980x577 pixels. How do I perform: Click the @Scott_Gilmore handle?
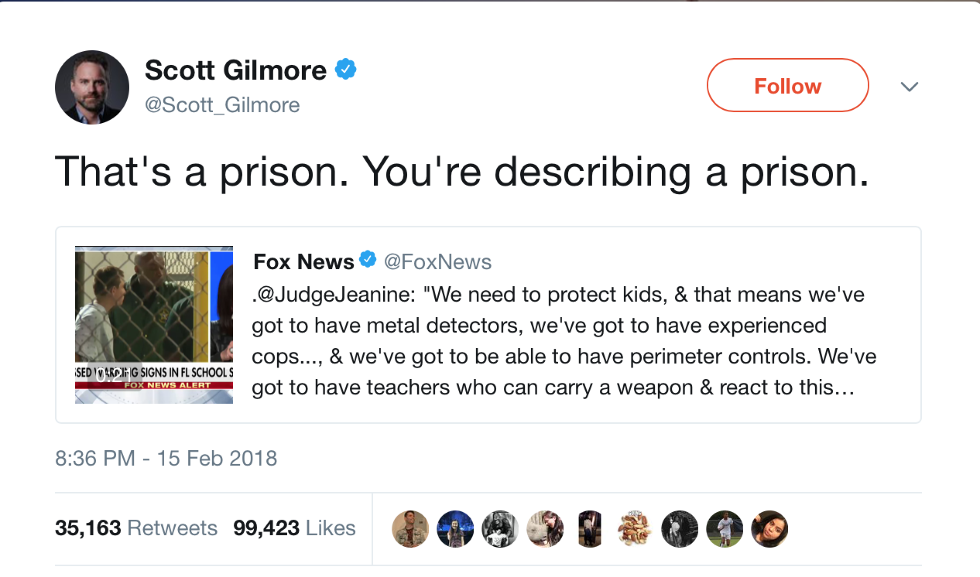click(x=222, y=105)
